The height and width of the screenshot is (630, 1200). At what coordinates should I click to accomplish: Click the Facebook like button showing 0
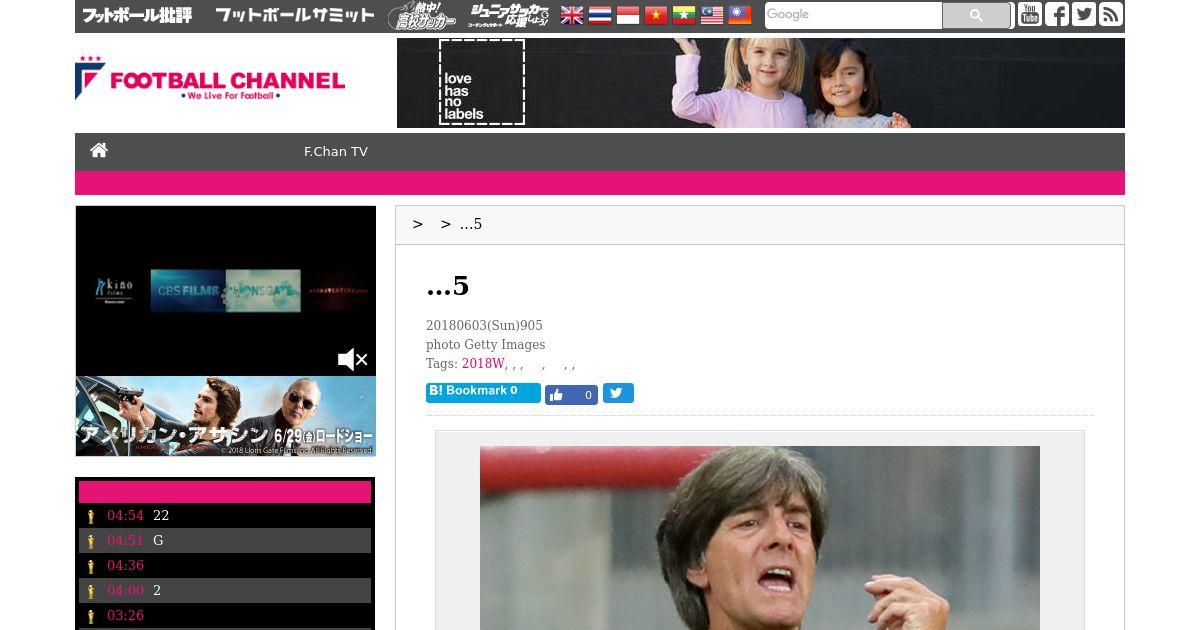coord(571,394)
